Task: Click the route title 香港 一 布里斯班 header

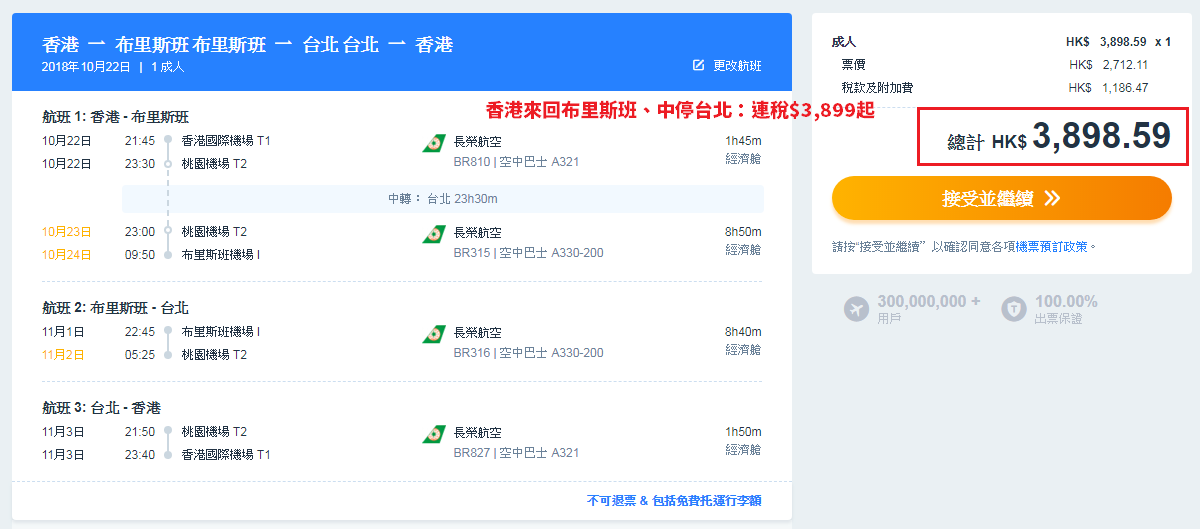Action: click(248, 45)
